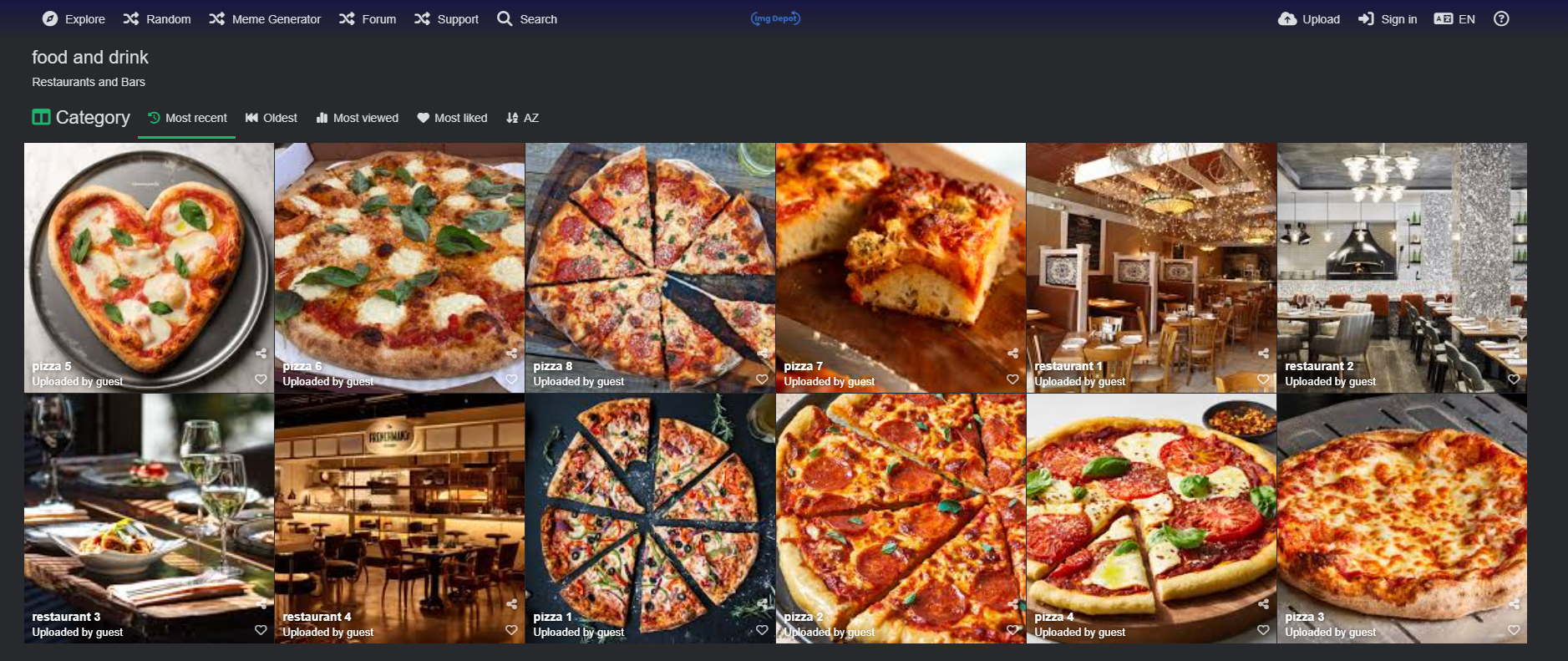This screenshot has height=661, width=1568.
Task: Click the share icon on pizza 5
Action: coord(261,353)
